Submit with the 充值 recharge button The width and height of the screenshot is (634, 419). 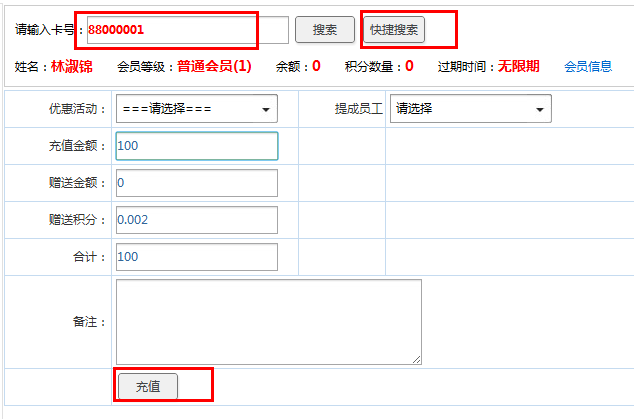click(x=148, y=386)
